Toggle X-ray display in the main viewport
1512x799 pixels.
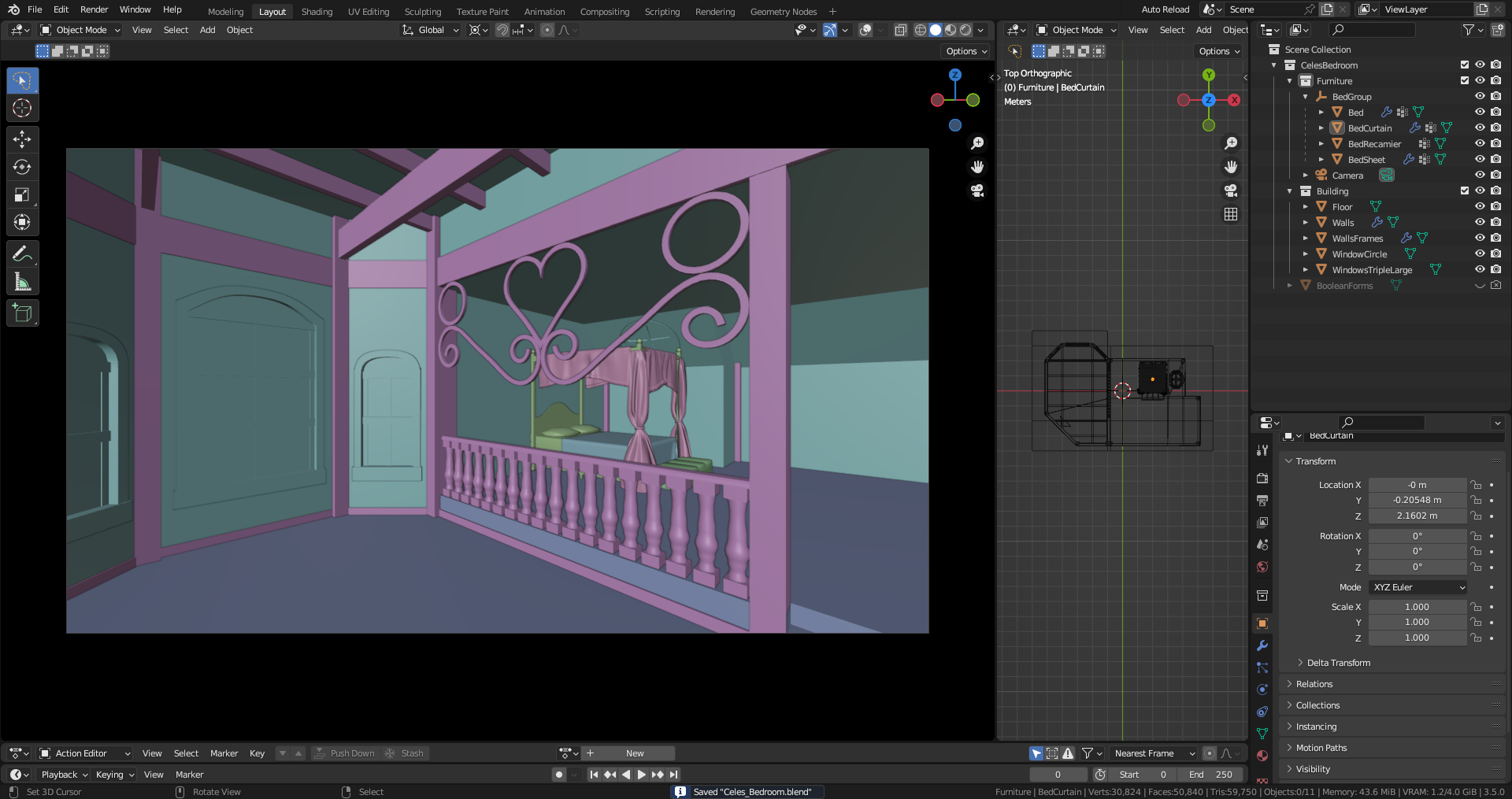pos(901,30)
